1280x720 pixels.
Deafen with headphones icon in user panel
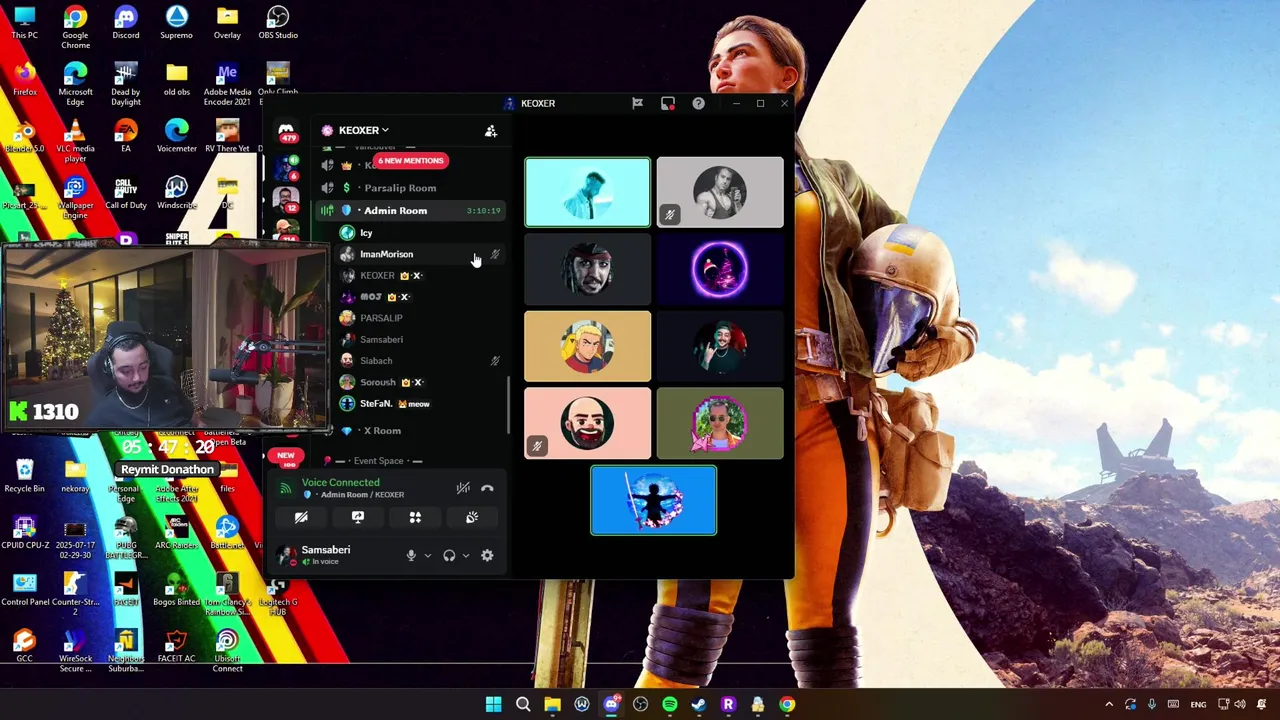(449, 555)
